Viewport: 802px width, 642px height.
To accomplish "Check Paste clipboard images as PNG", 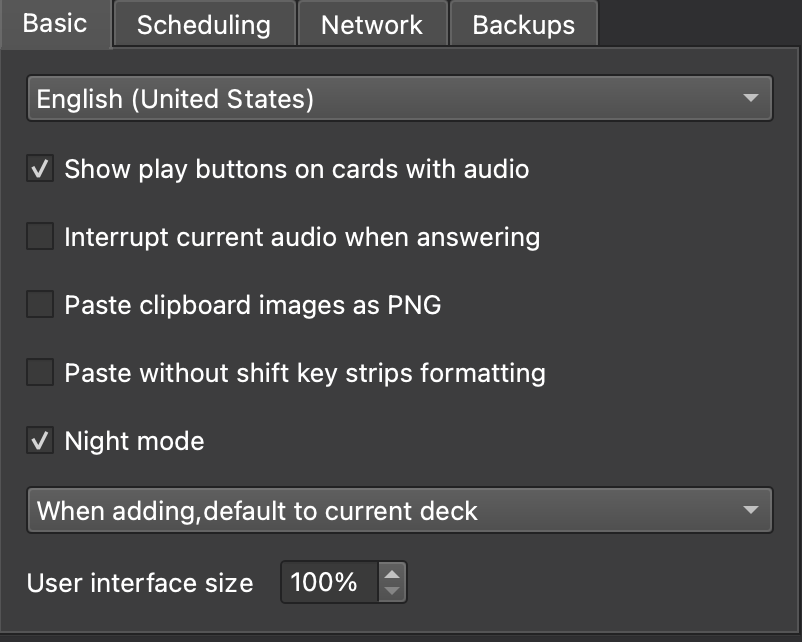I will 40,304.
